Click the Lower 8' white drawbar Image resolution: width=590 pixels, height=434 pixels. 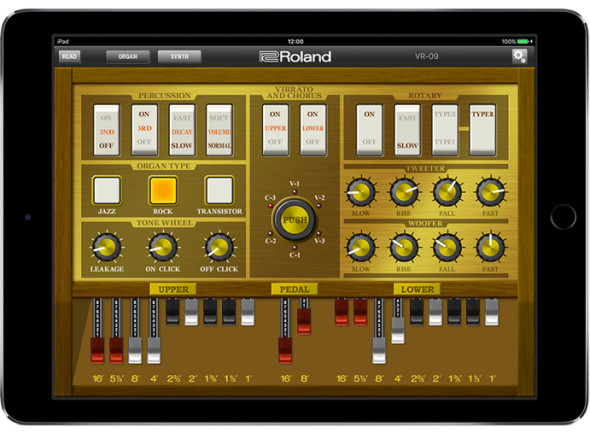coord(379,350)
